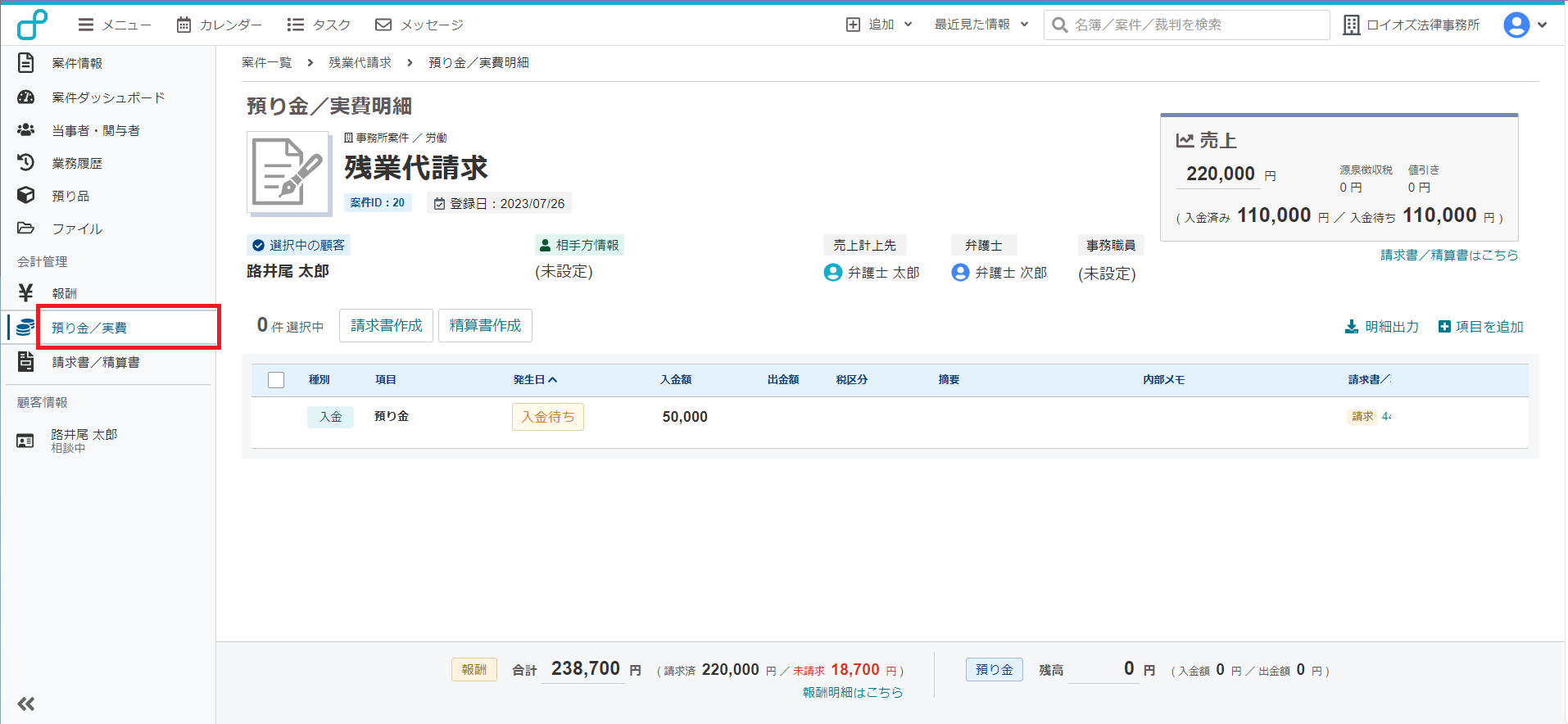Follow the 報酬明細はこちら link
The height and width of the screenshot is (724, 1568).
853,692
